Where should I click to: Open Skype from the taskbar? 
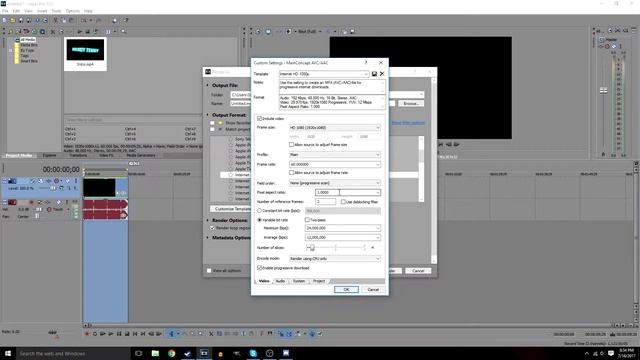(x=253, y=353)
